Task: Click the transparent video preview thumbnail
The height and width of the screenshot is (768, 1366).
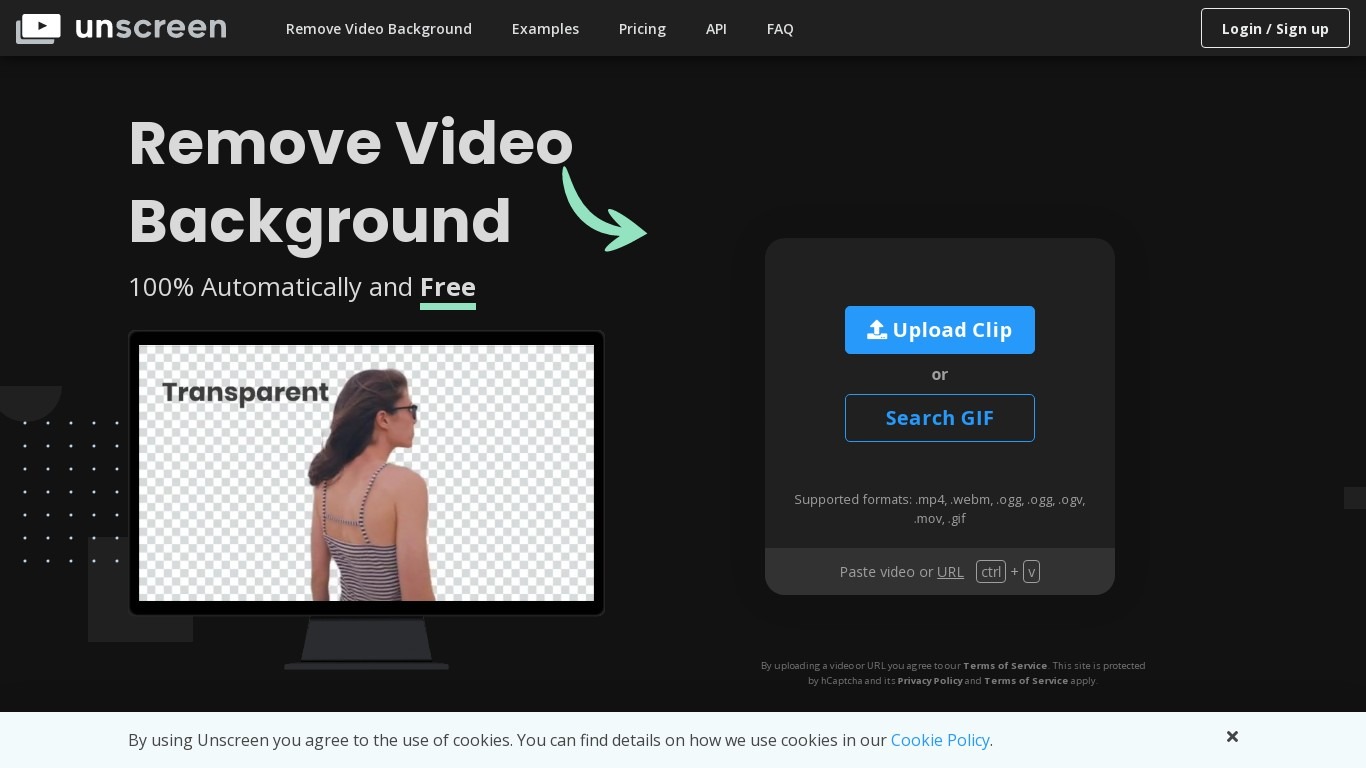Action: (367, 473)
